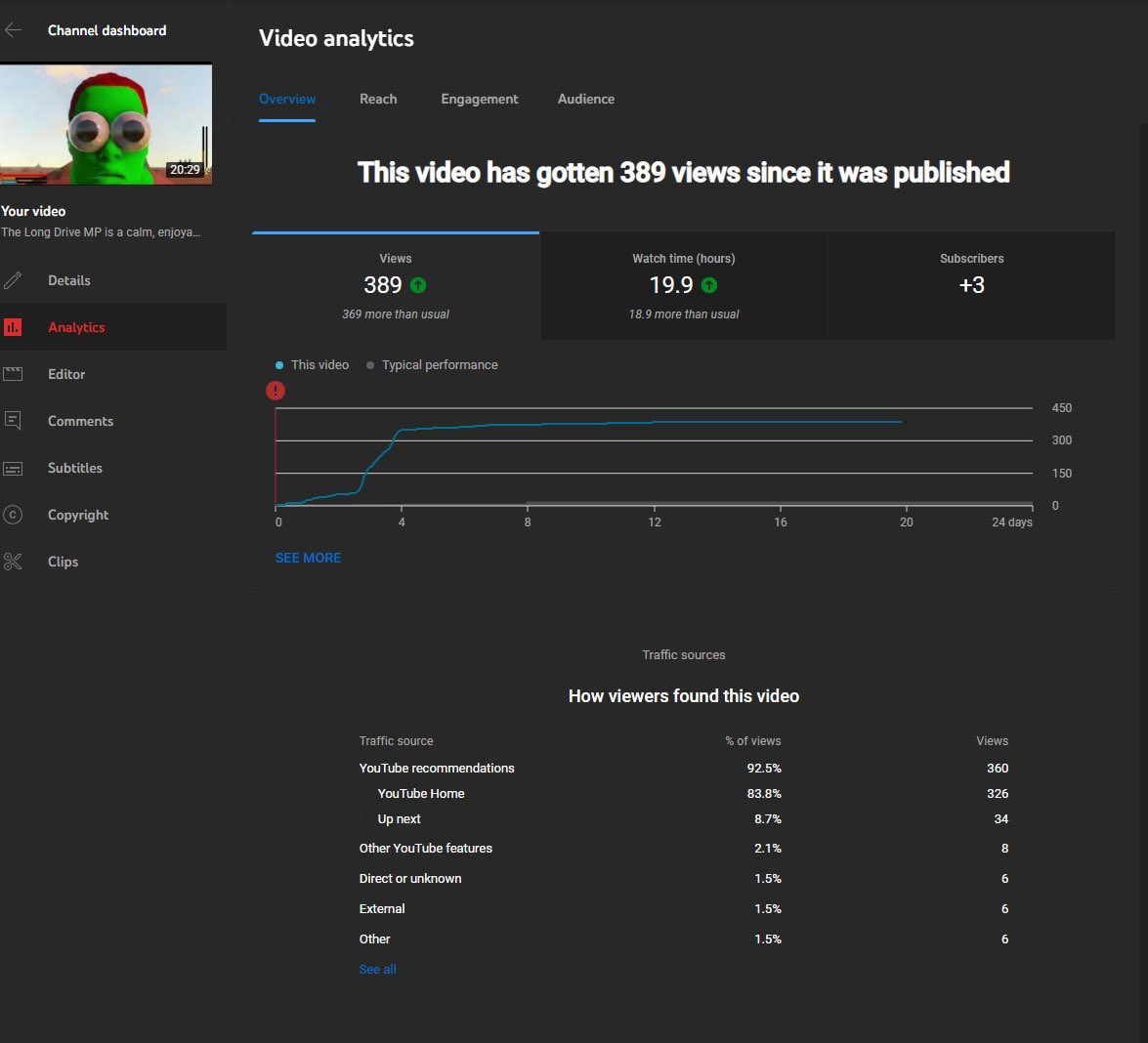Click the 450 y-axis label
This screenshot has height=1043, width=1148.
click(x=1062, y=407)
